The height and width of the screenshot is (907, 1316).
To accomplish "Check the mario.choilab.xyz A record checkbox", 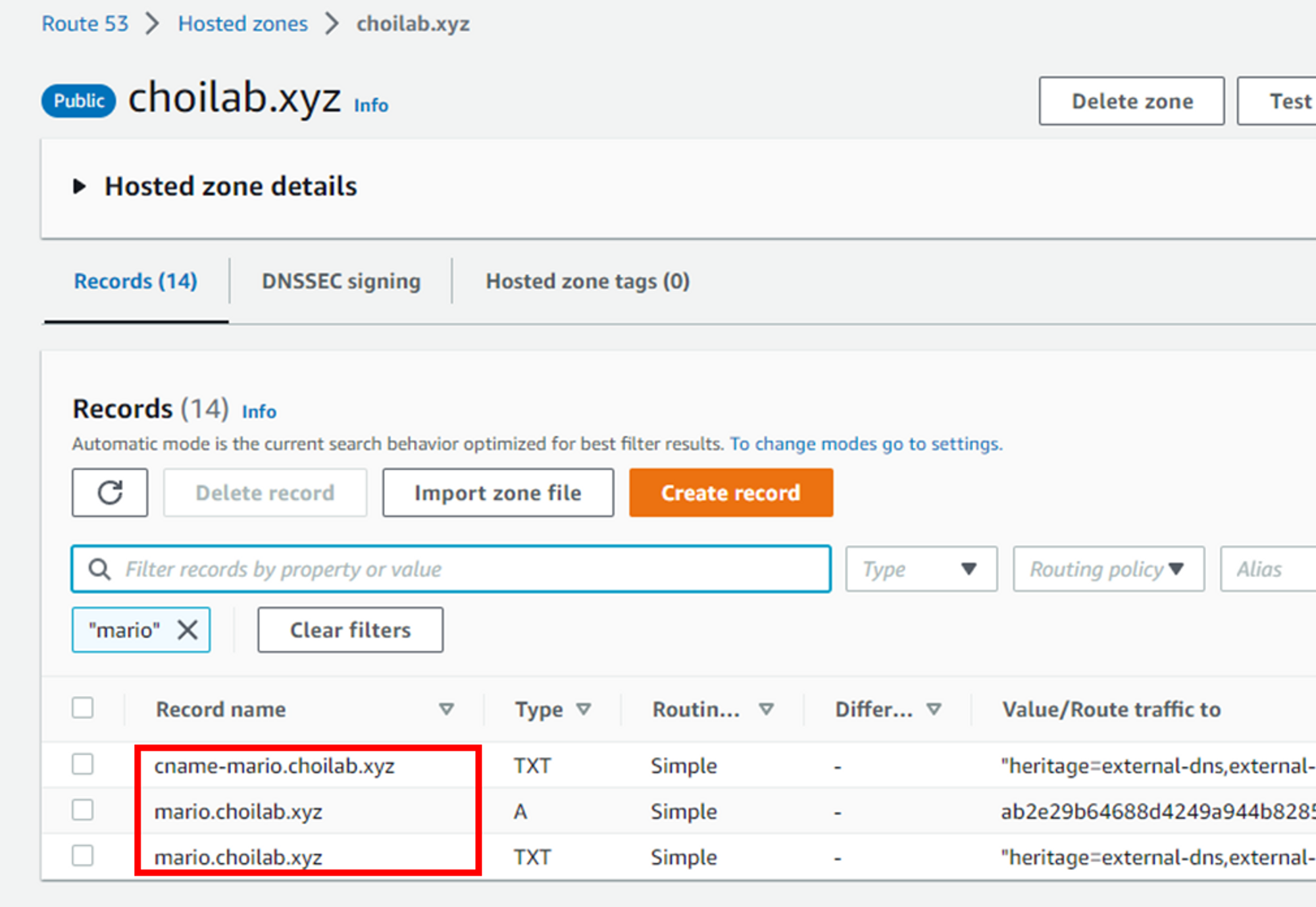I will click(x=83, y=810).
